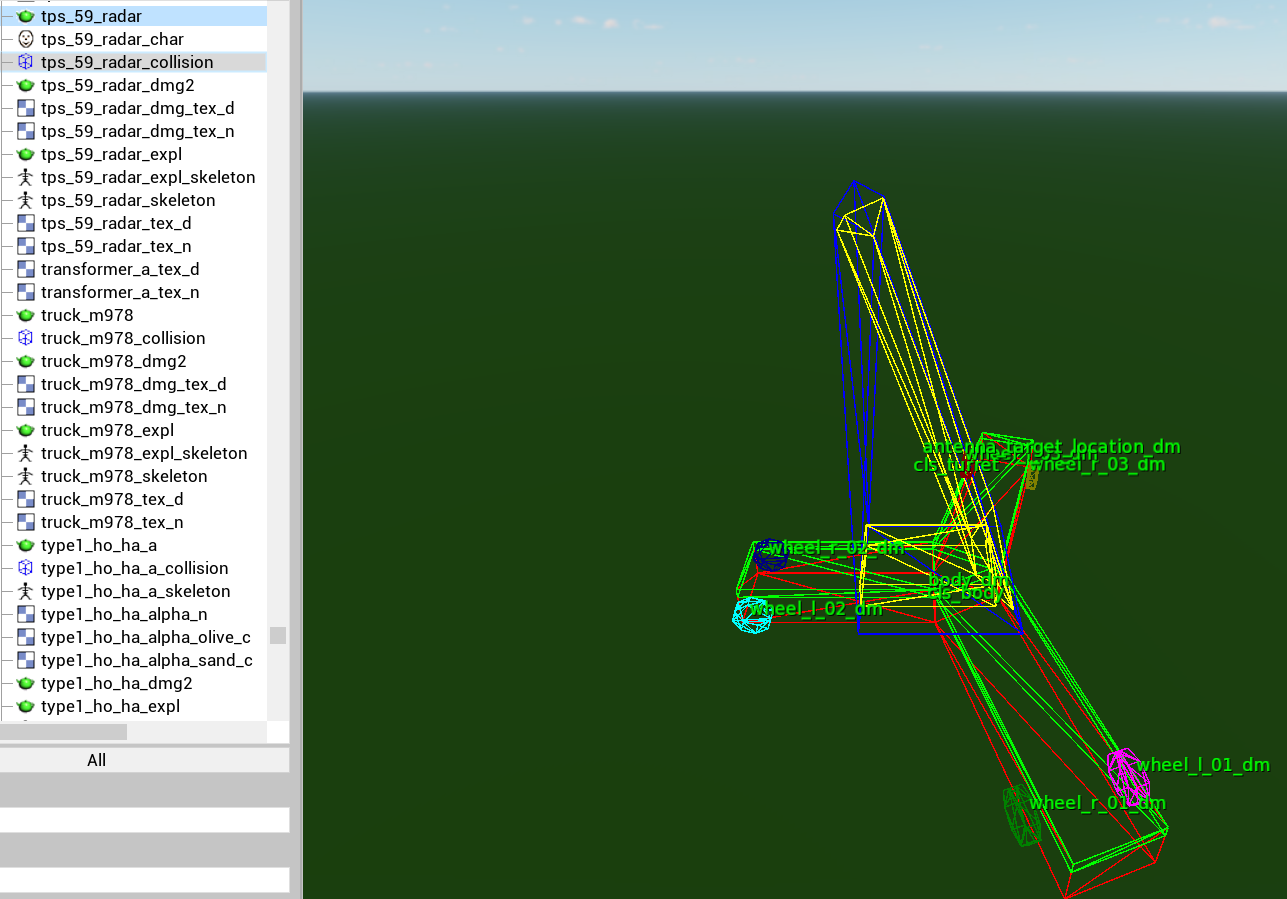Open the tps_59_radar_tex_n entry

(116, 246)
